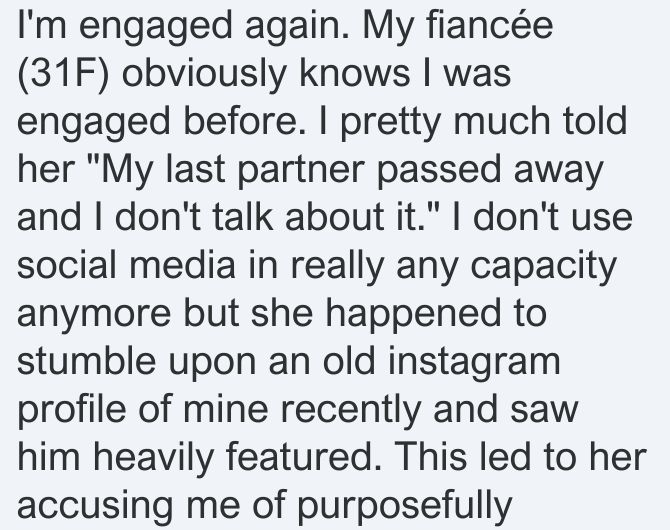
Task: Click the word "fiancée" in the first line
Action: (x=489, y=25)
